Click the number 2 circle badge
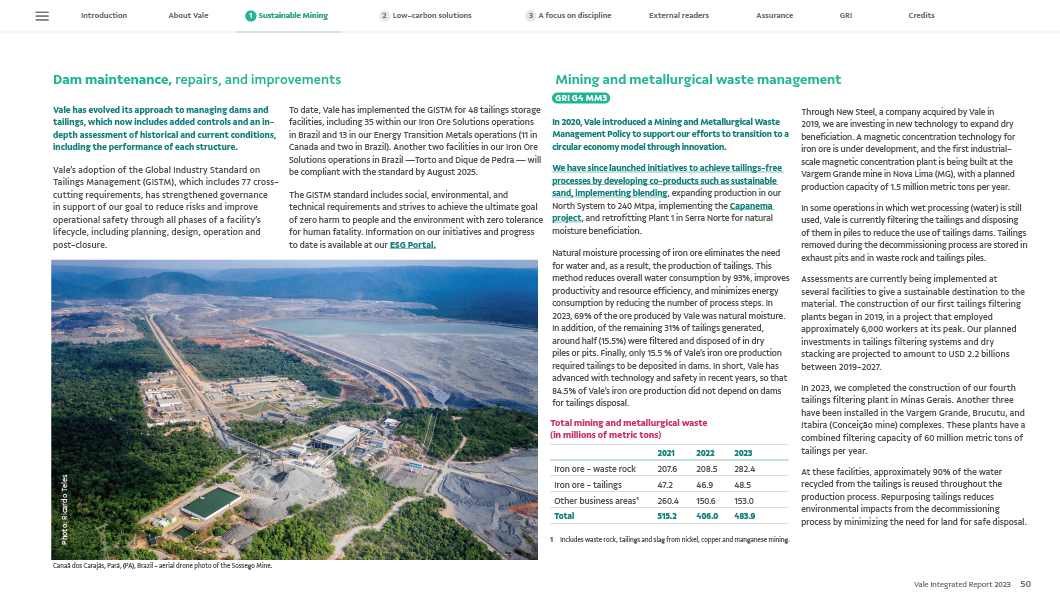 pos(384,16)
